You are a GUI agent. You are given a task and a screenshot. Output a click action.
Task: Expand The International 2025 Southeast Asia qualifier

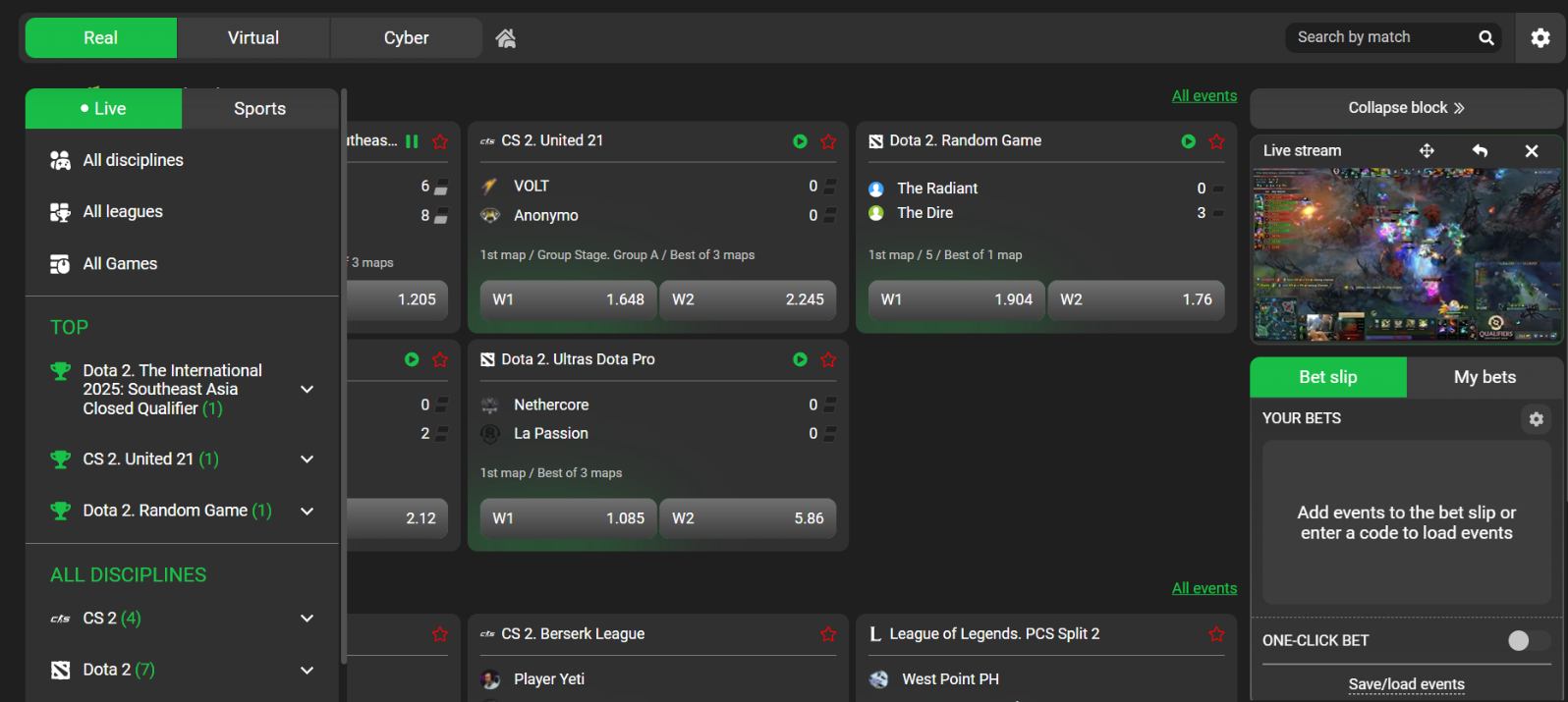307,390
